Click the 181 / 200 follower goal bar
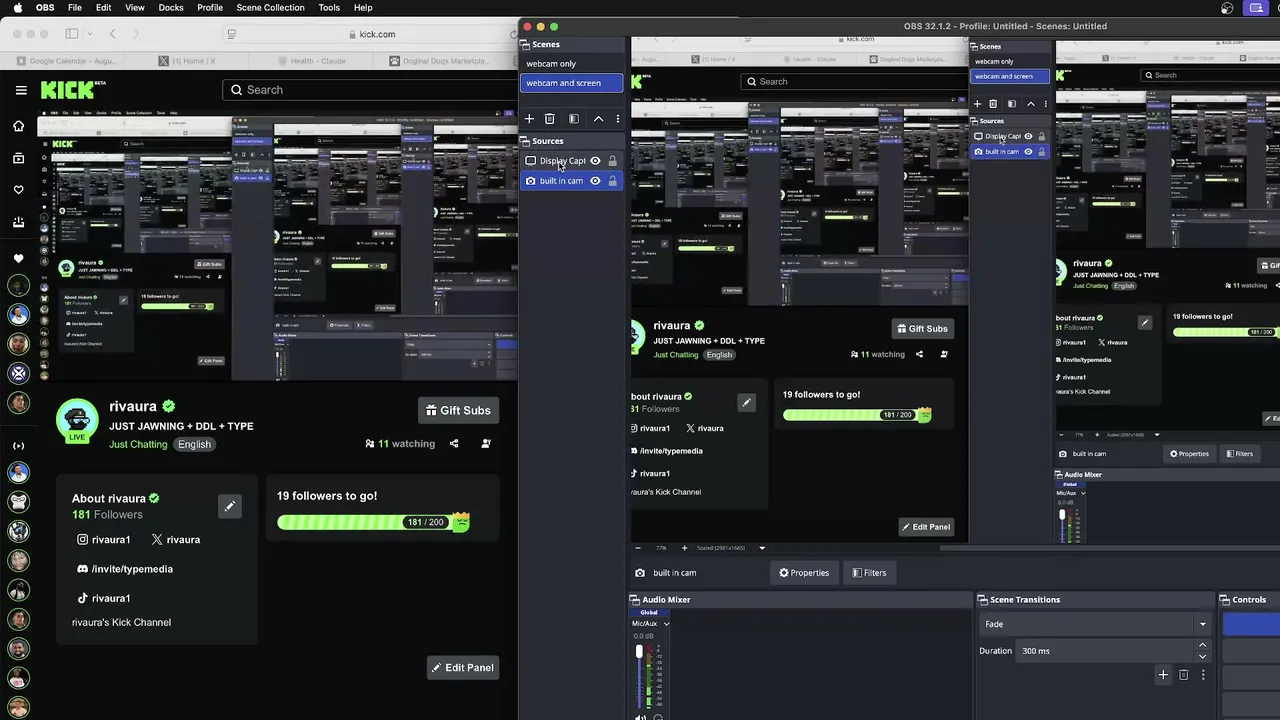This screenshot has height=720, width=1280. 373,522
